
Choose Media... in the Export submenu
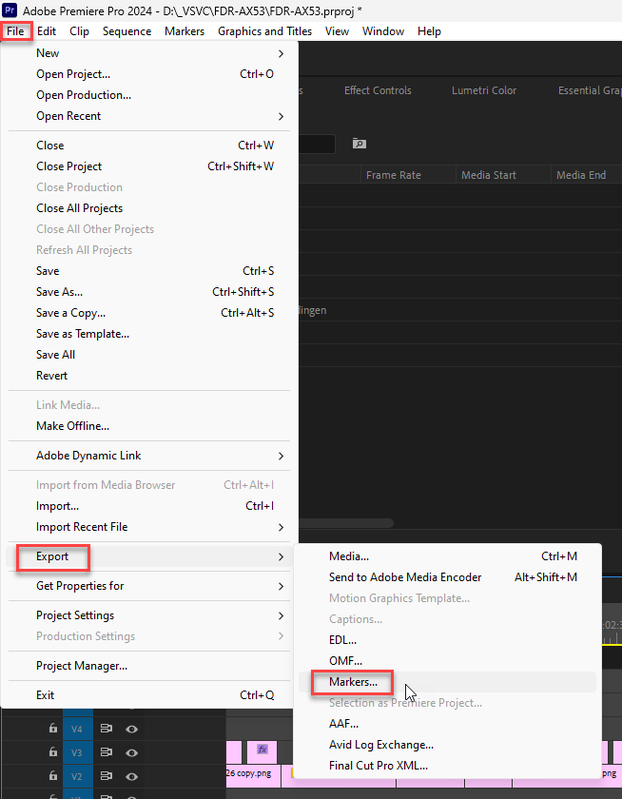(447, 556)
